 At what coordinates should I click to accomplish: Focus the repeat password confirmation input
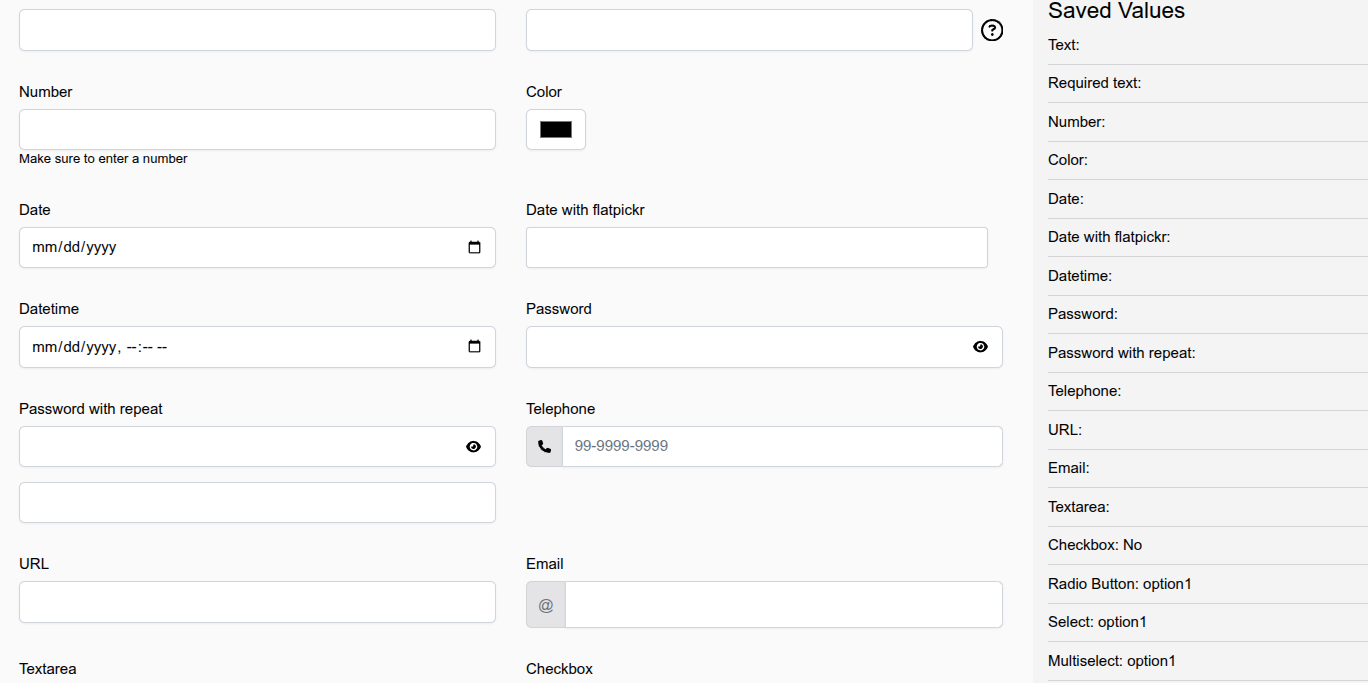(257, 502)
